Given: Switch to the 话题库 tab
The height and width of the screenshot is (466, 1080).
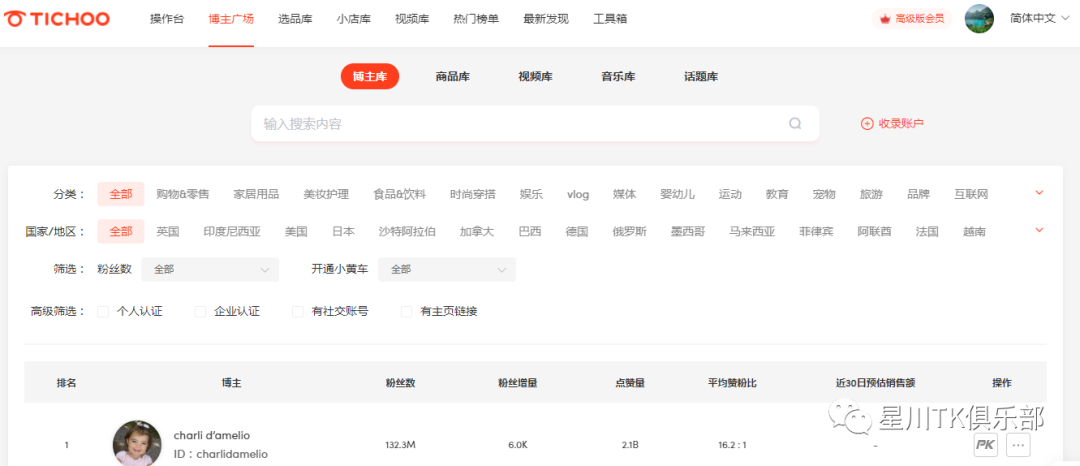Looking at the screenshot, I should (701, 76).
